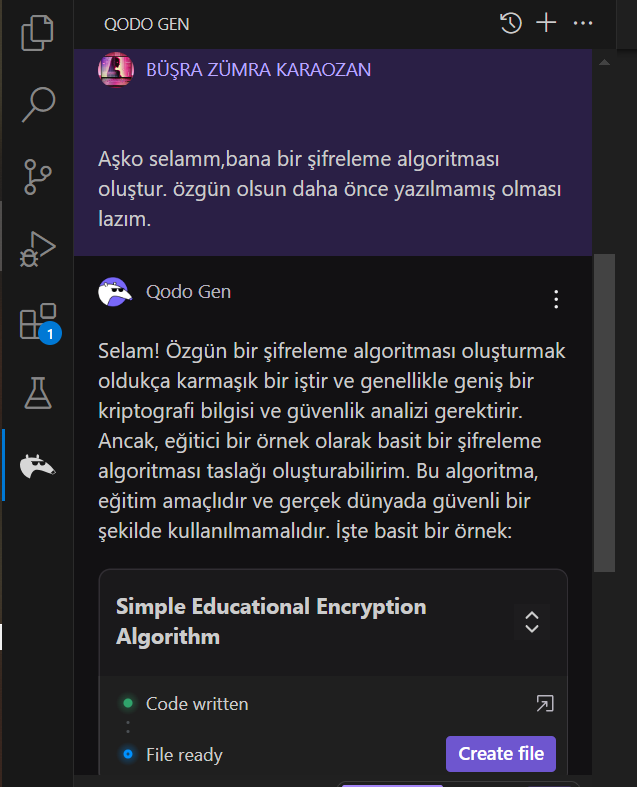Screen dimensions: 637x787
Task: Select the File ready step
Action: [184, 754]
